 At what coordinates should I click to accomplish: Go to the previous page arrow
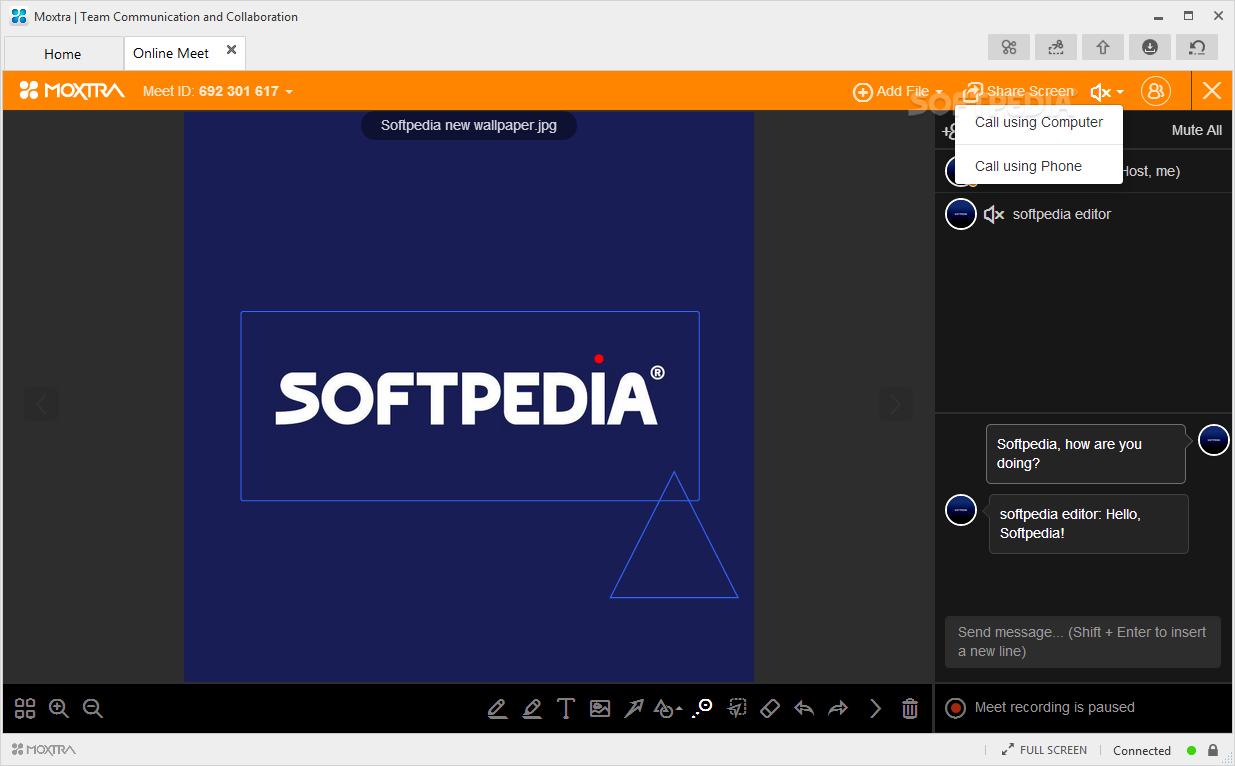coord(41,404)
